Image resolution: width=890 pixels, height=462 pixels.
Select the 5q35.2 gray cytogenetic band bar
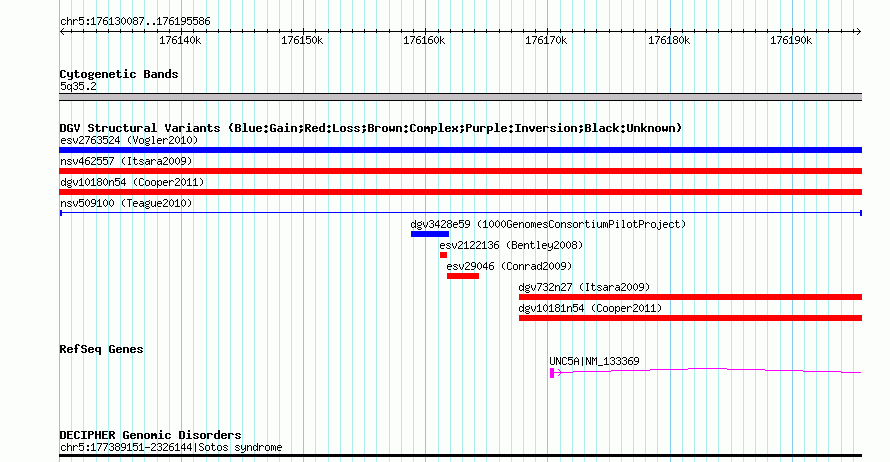(460, 97)
